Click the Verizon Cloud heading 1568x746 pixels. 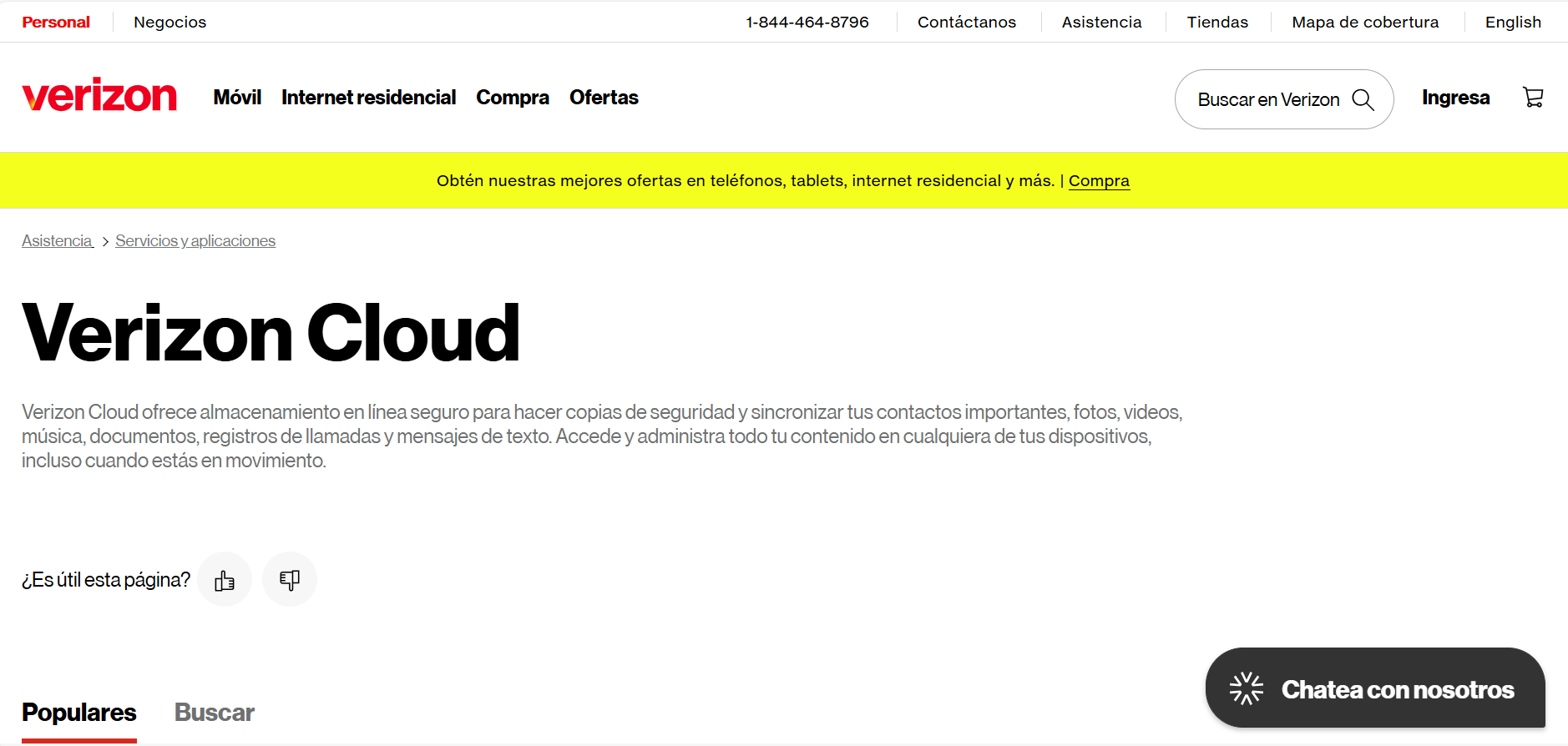tap(271, 333)
